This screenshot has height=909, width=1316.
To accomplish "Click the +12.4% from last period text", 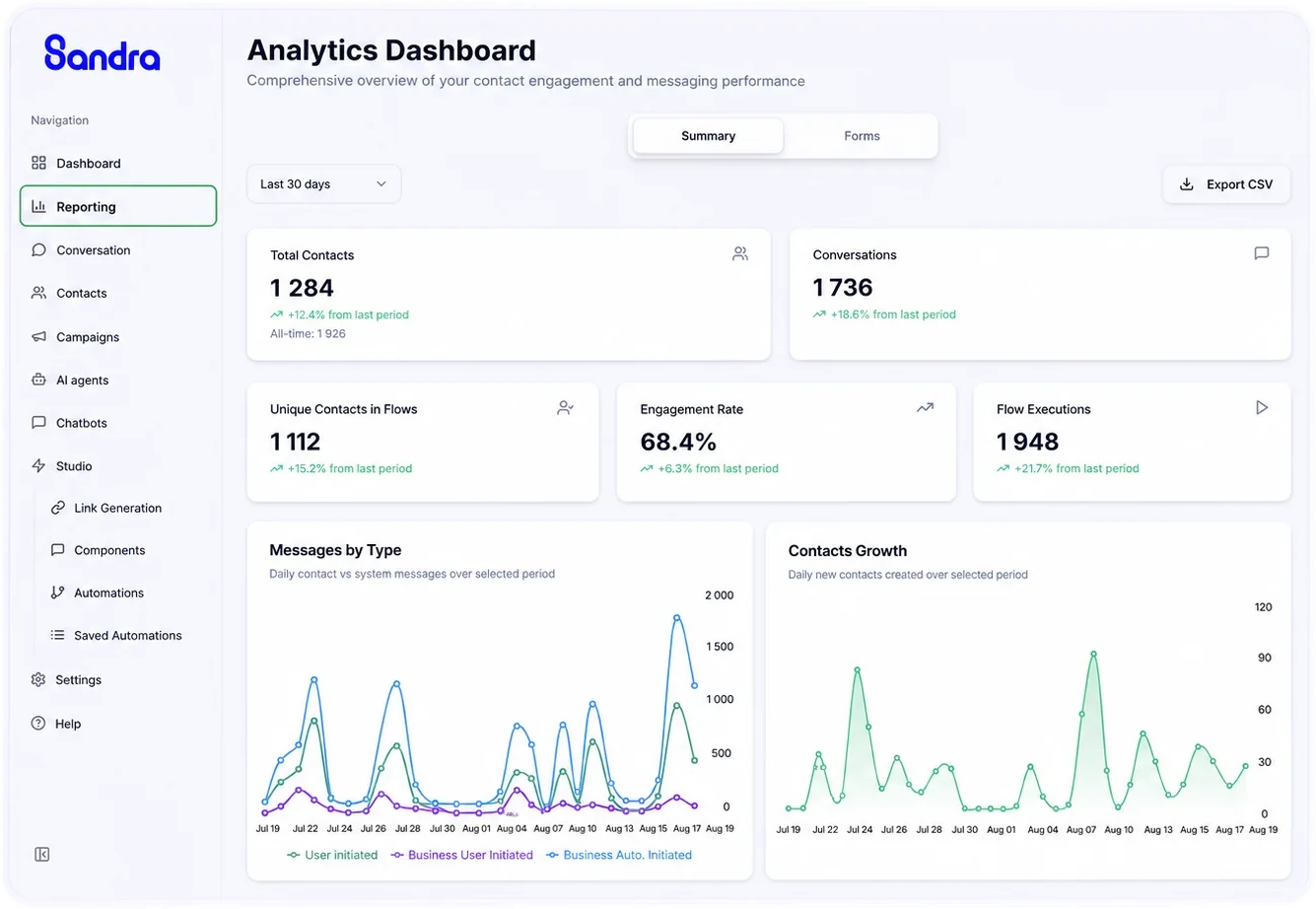I will tap(348, 315).
